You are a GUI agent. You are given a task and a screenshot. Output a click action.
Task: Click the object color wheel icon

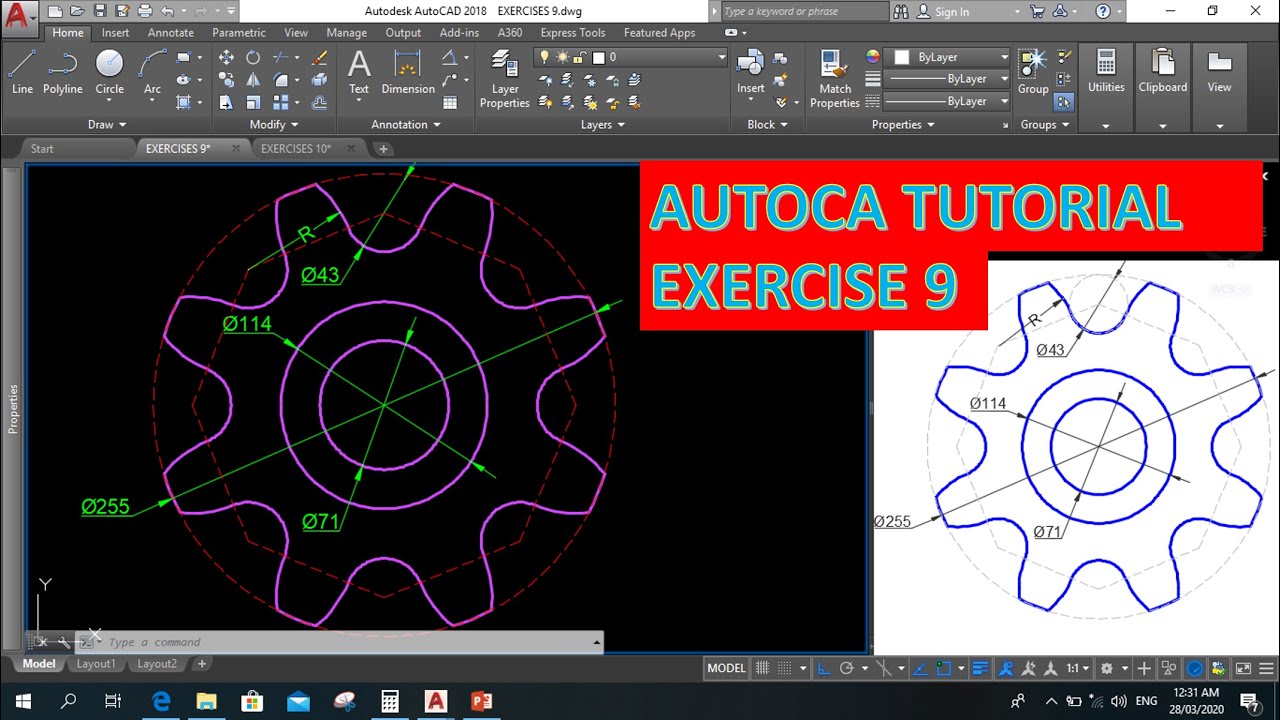pyautogui.click(x=873, y=57)
